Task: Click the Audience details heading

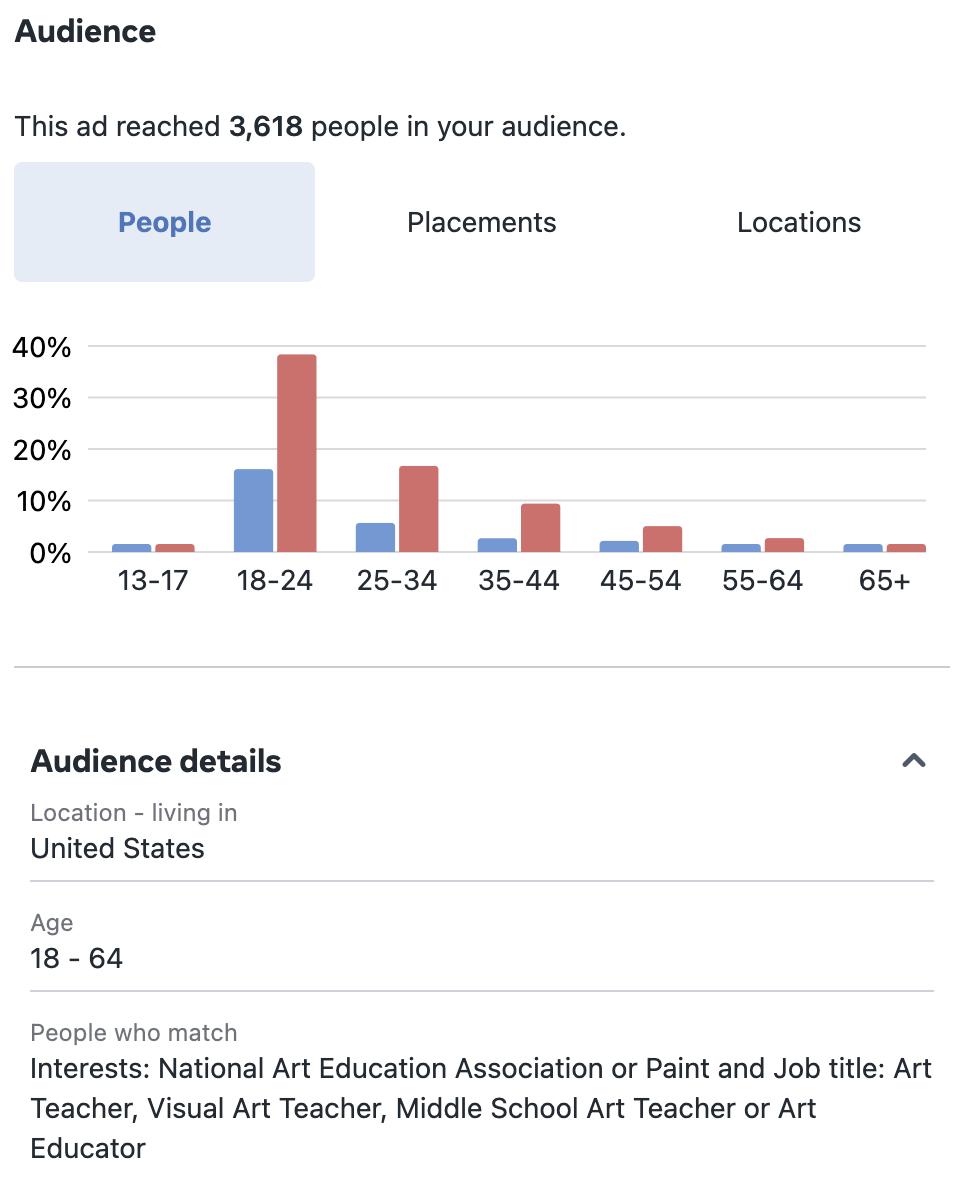Action: point(156,761)
